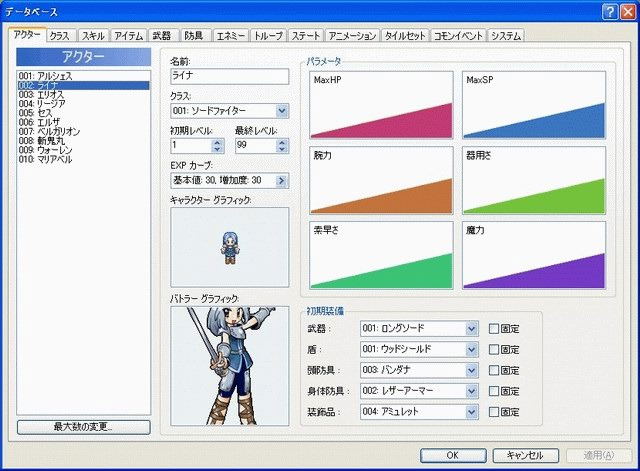
Task: Open the MaxSP parameter graph
Action: tap(533, 105)
